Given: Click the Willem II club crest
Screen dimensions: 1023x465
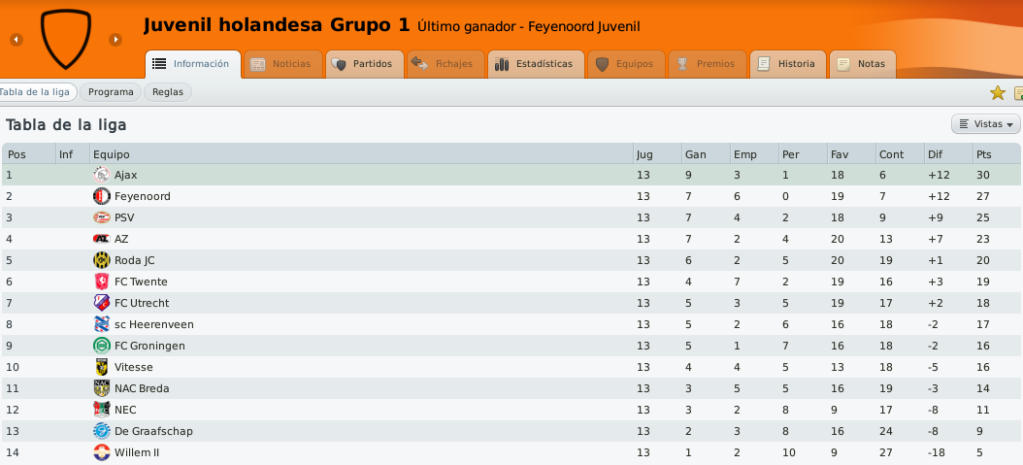Looking at the screenshot, I should point(101,453).
